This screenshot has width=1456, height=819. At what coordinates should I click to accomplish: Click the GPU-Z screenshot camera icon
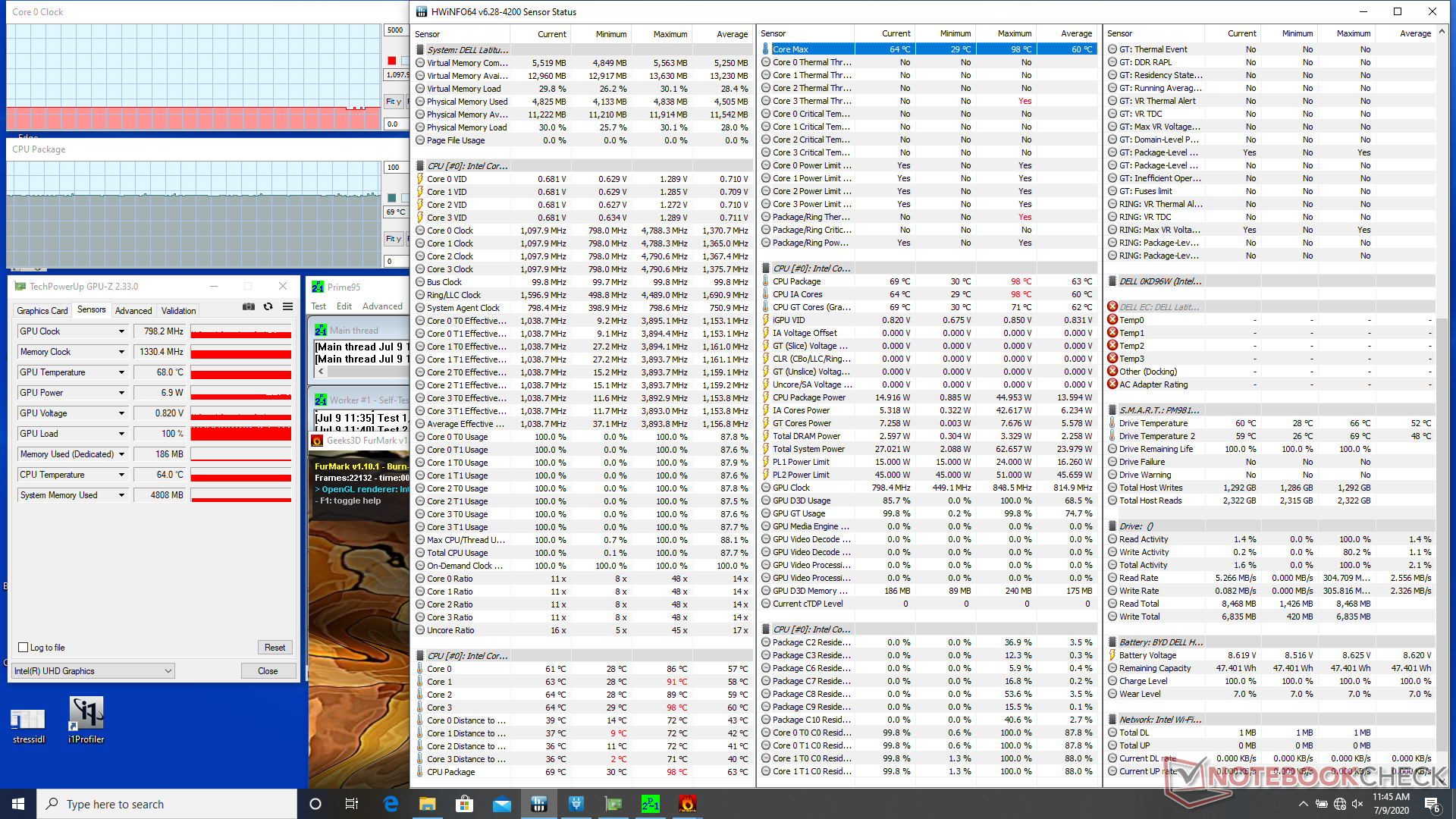(248, 307)
